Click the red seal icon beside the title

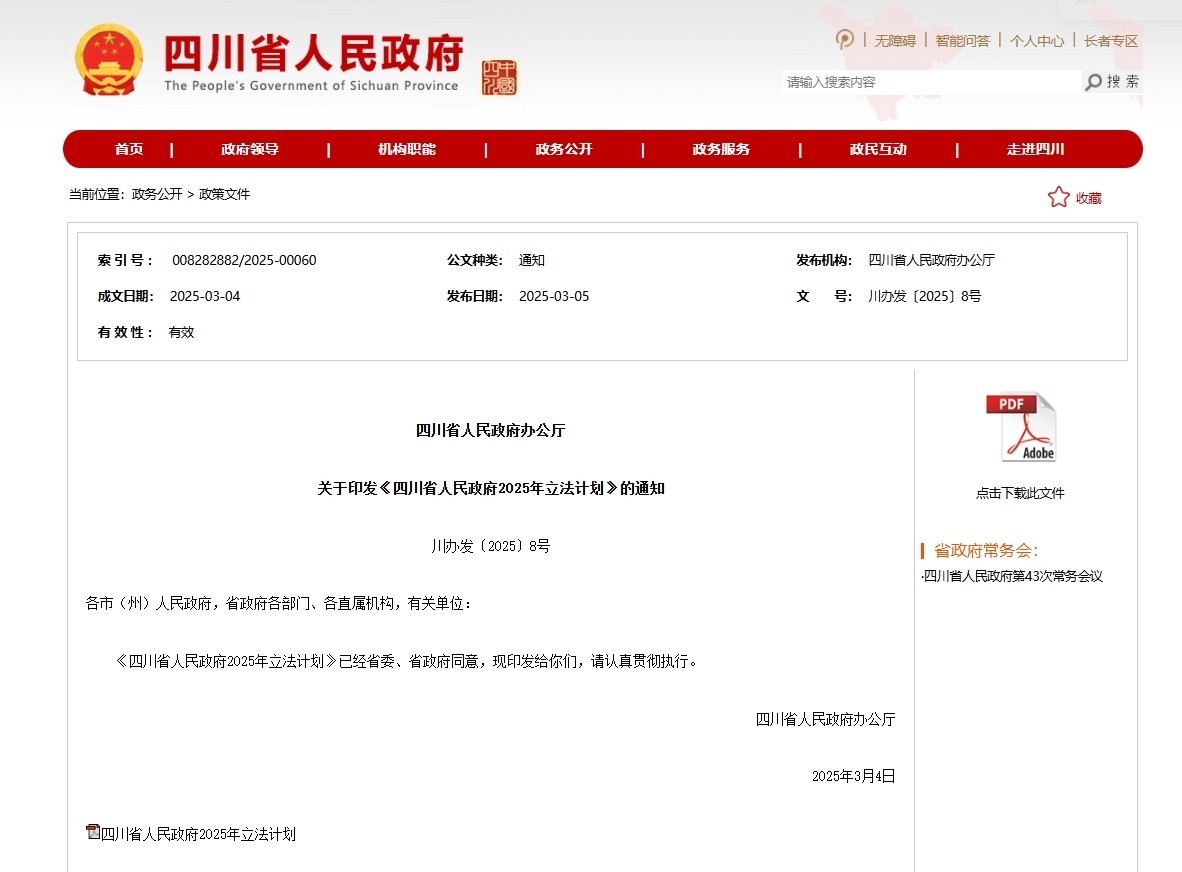coord(499,77)
